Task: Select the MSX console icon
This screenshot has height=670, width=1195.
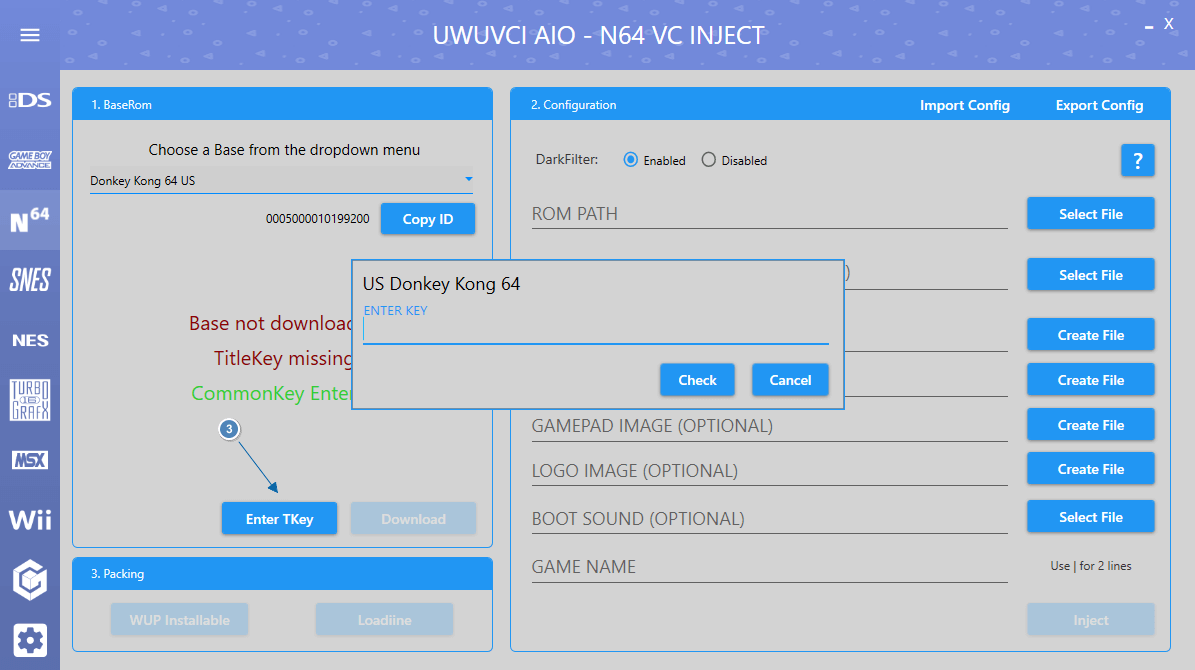Action: pyautogui.click(x=30, y=460)
